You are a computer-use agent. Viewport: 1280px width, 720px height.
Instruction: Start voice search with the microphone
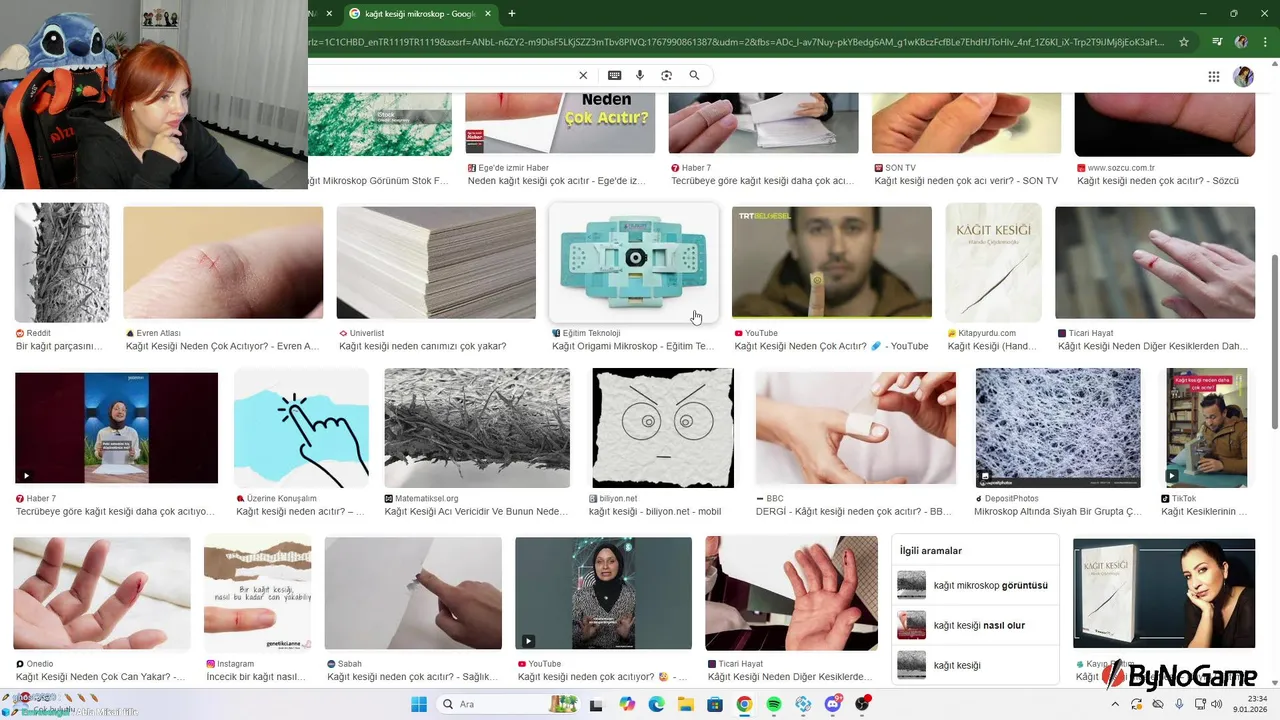tap(640, 76)
